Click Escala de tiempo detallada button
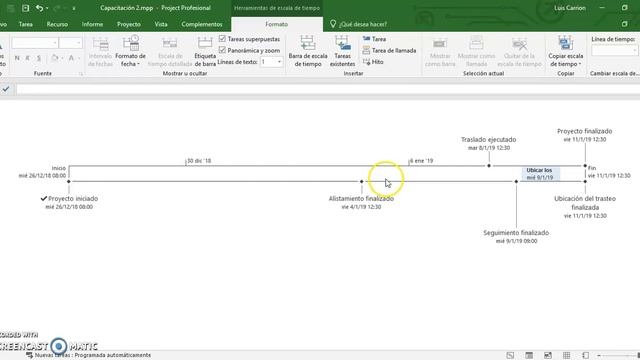640x360 pixels. [169, 51]
